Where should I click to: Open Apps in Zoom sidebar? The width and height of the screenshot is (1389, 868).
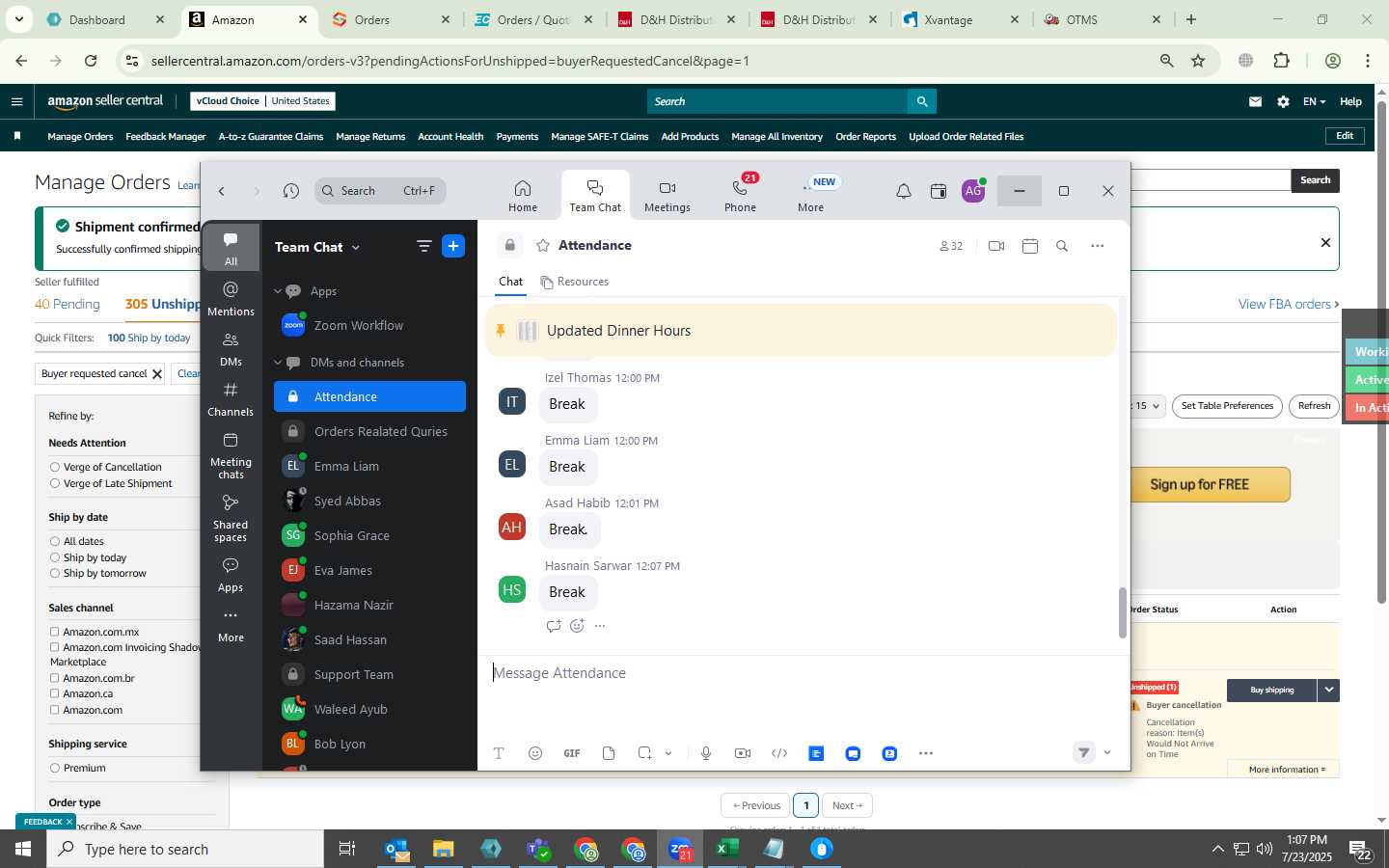pos(231,575)
